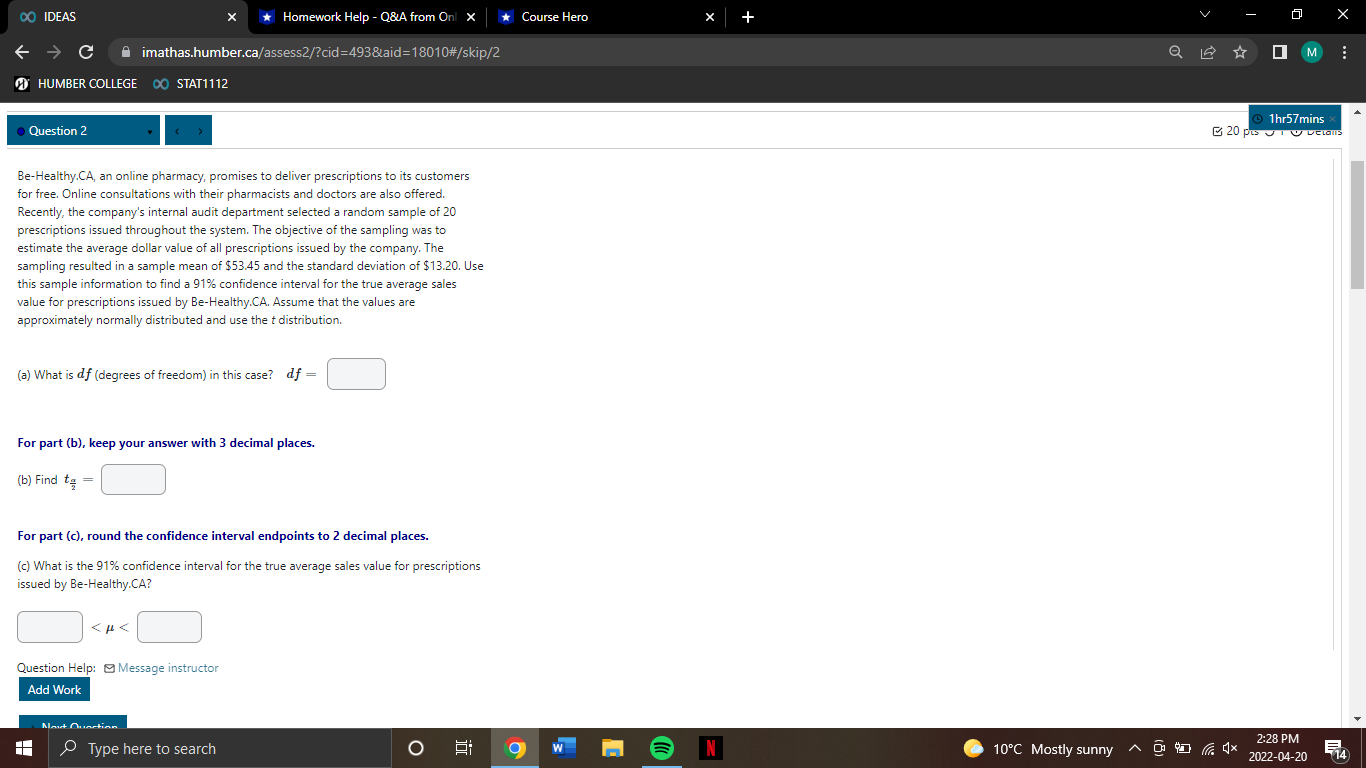Close the Course Hero tab
Viewport: 1366px width, 768px height.
(710, 17)
